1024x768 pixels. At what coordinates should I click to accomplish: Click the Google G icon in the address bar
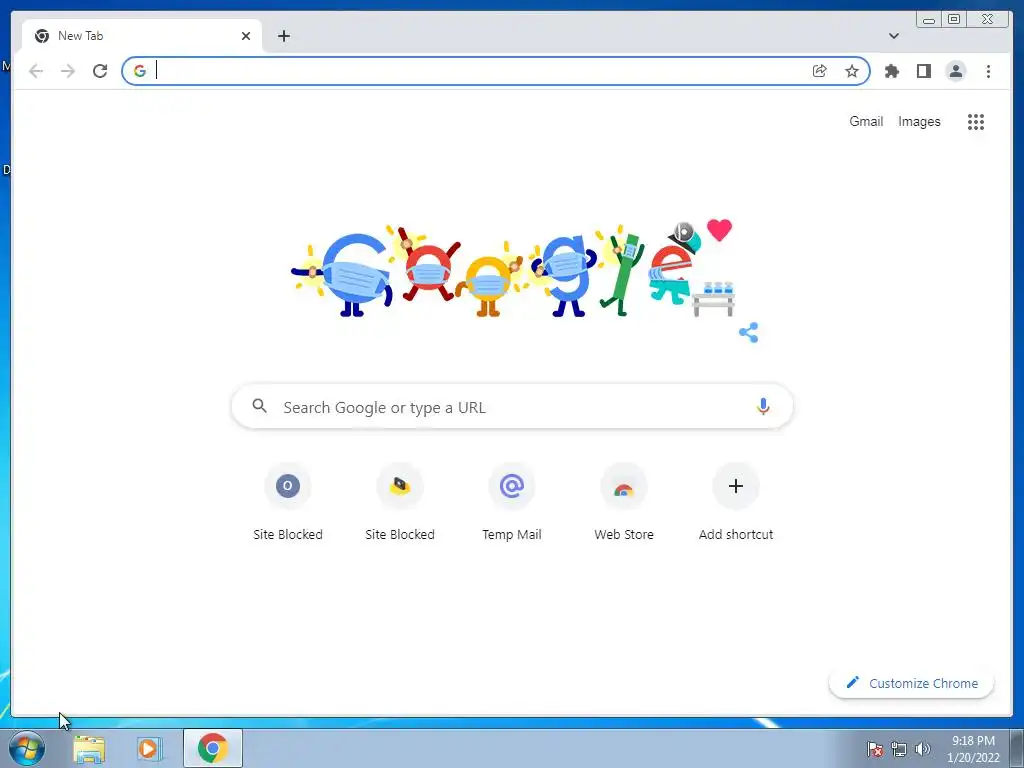[x=140, y=71]
